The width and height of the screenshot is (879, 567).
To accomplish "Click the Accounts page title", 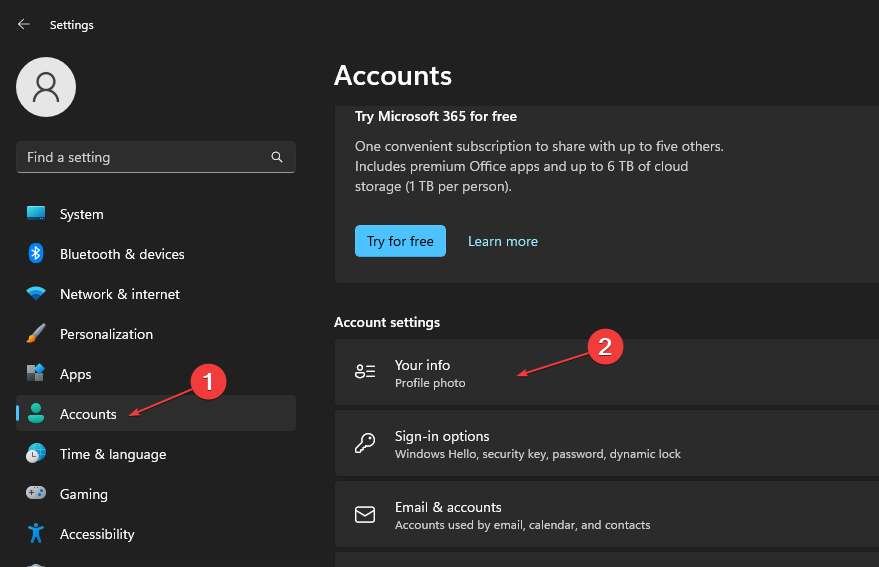I will [392, 76].
